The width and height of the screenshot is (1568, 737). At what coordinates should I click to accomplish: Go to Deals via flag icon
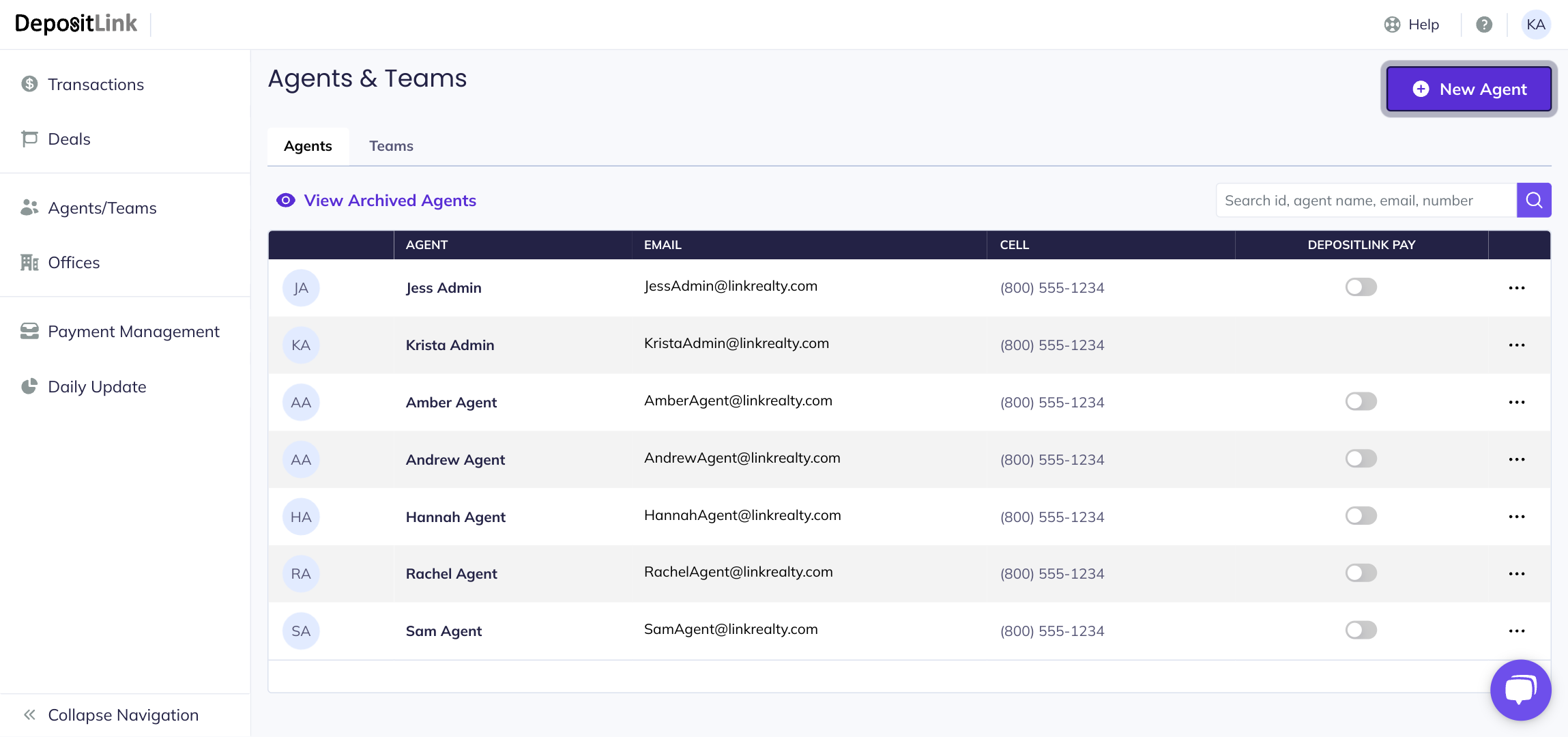tap(29, 139)
